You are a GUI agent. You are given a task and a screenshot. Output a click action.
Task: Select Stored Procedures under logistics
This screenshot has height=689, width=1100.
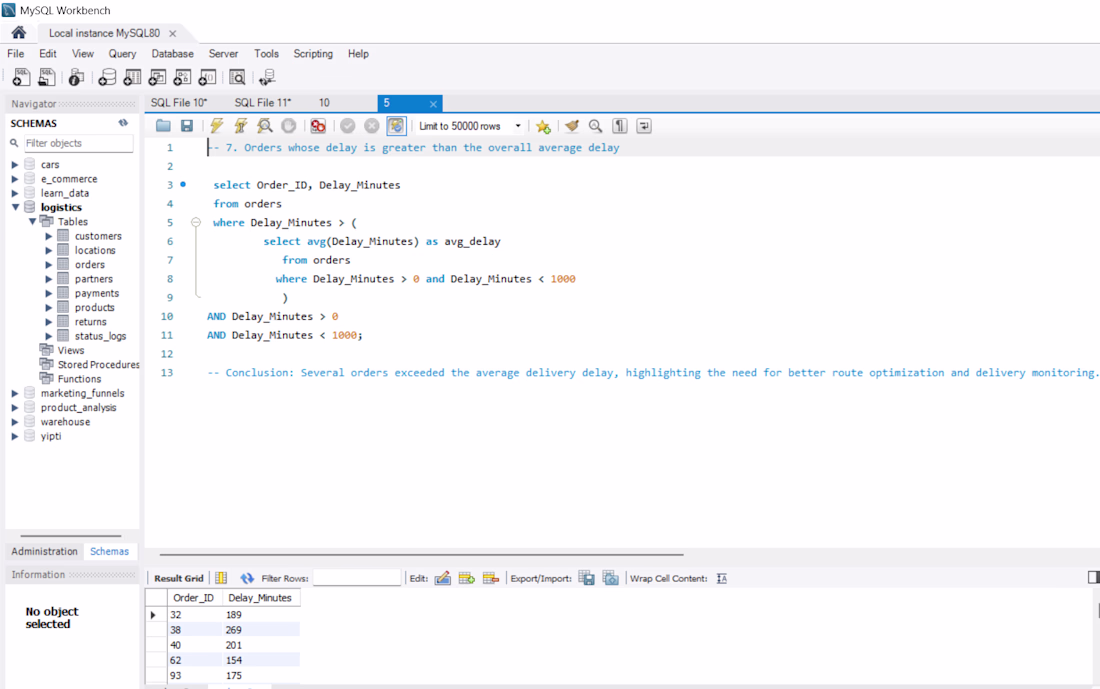98,364
